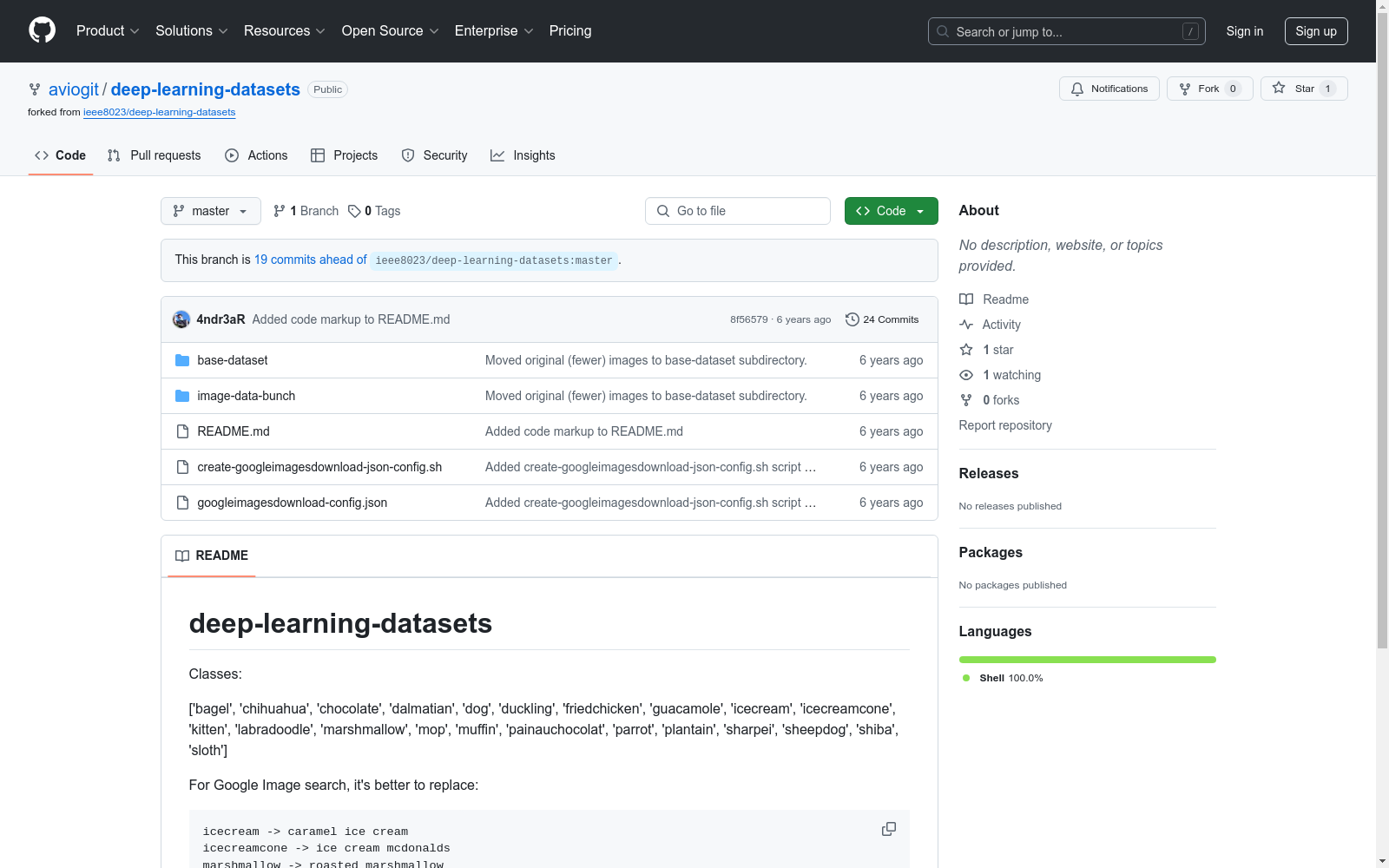Click the Projects table icon
This screenshot has width=1389, height=868.
pyautogui.click(x=318, y=155)
